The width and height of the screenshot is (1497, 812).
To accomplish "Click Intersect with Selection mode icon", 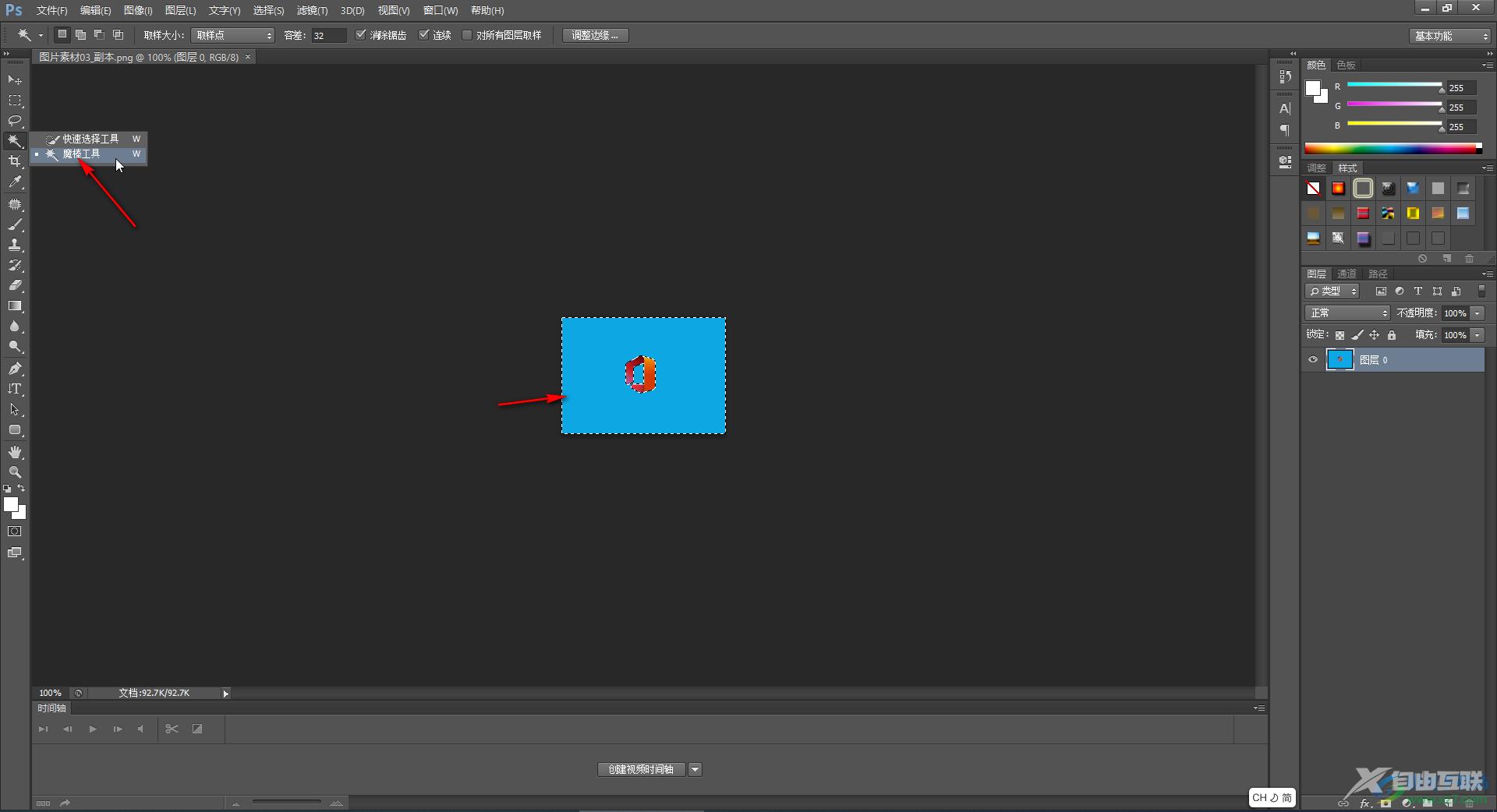I will tap(118, 34).
